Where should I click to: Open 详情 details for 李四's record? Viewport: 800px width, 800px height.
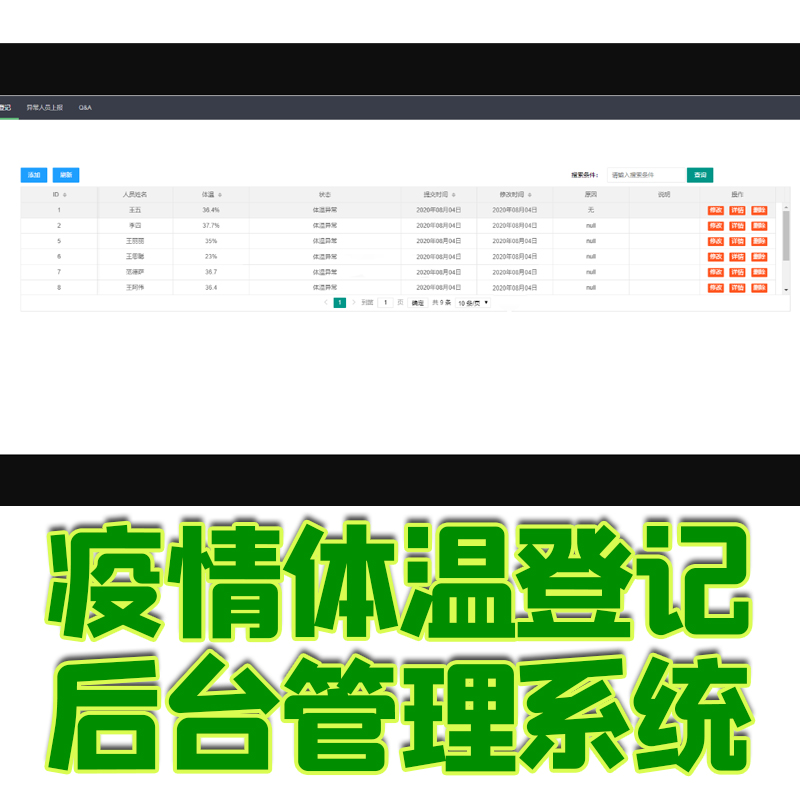point(737,224)
